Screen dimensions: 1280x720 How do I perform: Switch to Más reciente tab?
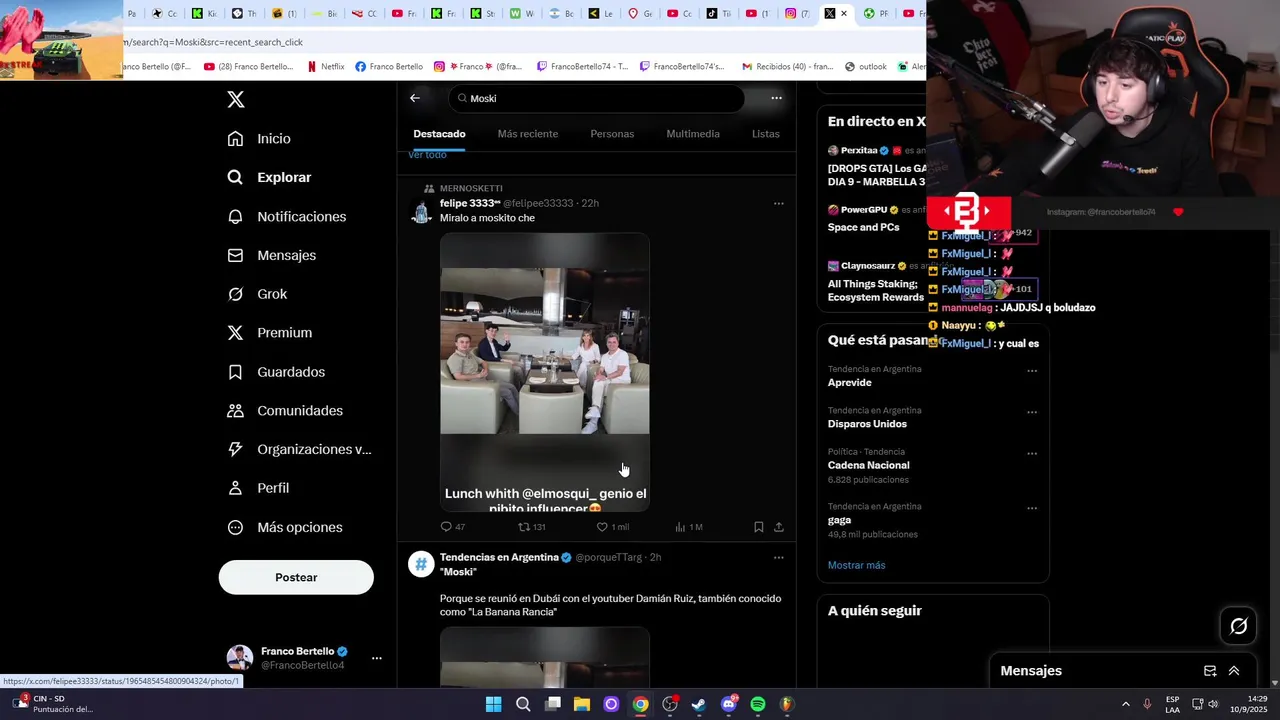528,134
